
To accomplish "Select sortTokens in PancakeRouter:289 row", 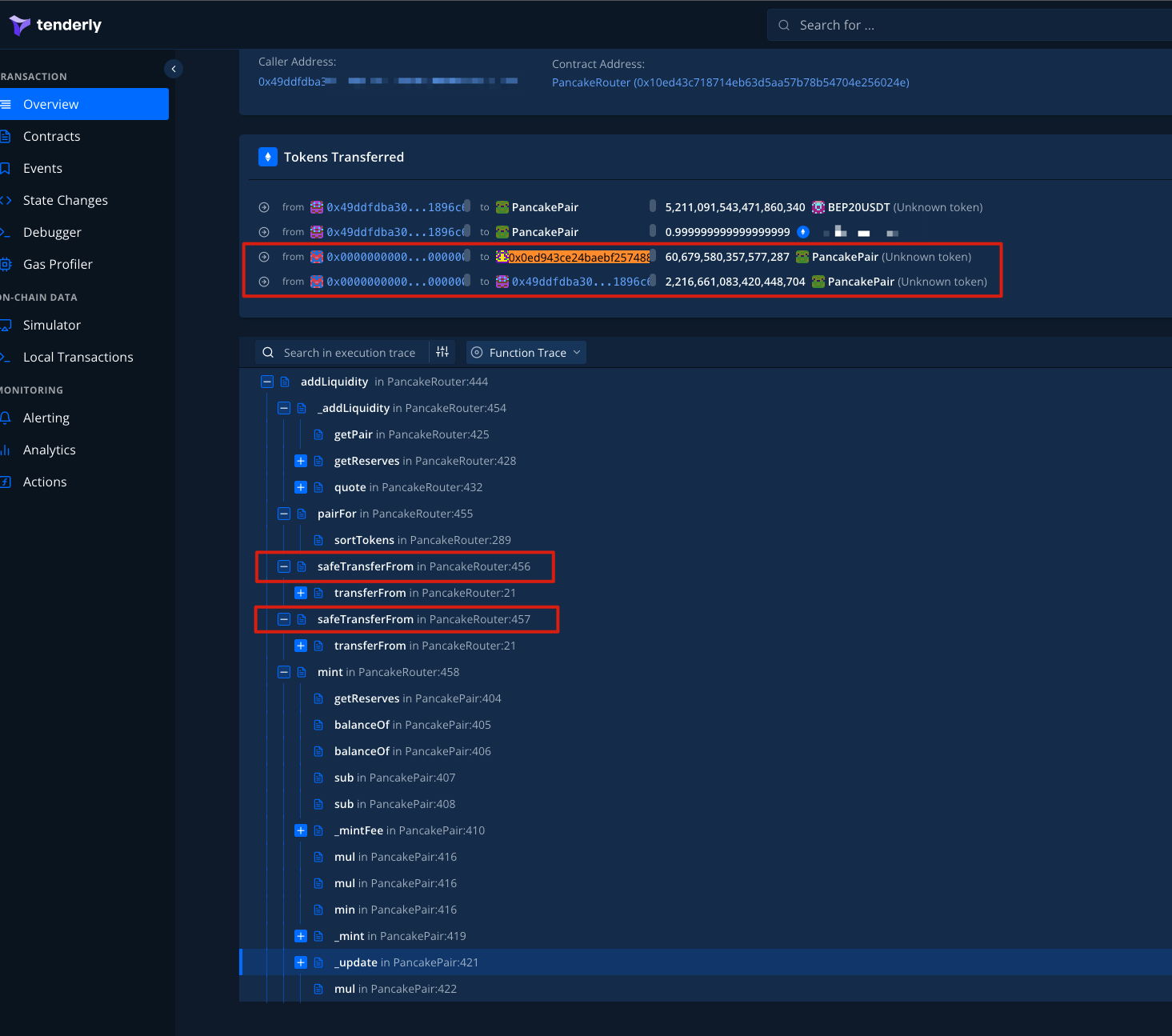I will pyautogui.click(x=422, y=540).
